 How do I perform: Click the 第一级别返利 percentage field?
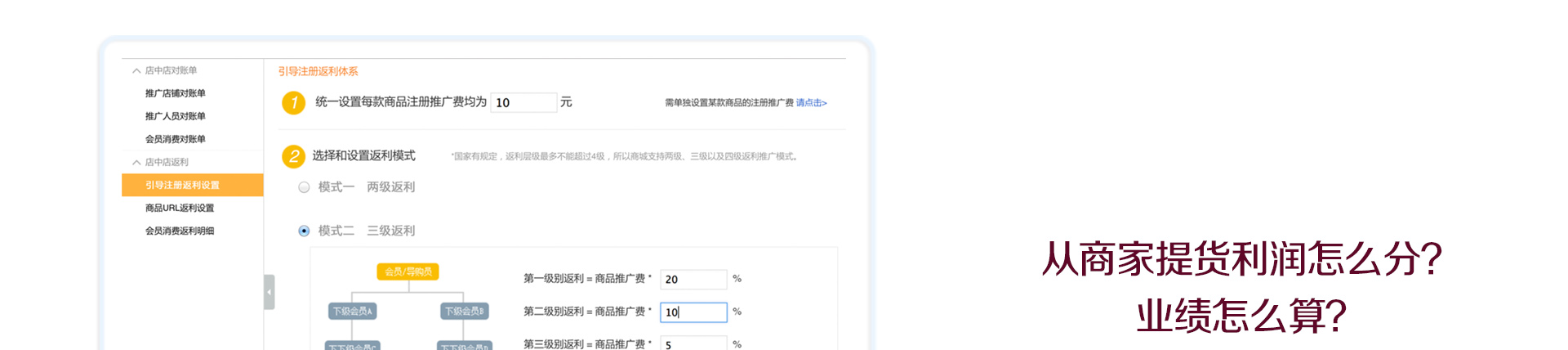693,280
